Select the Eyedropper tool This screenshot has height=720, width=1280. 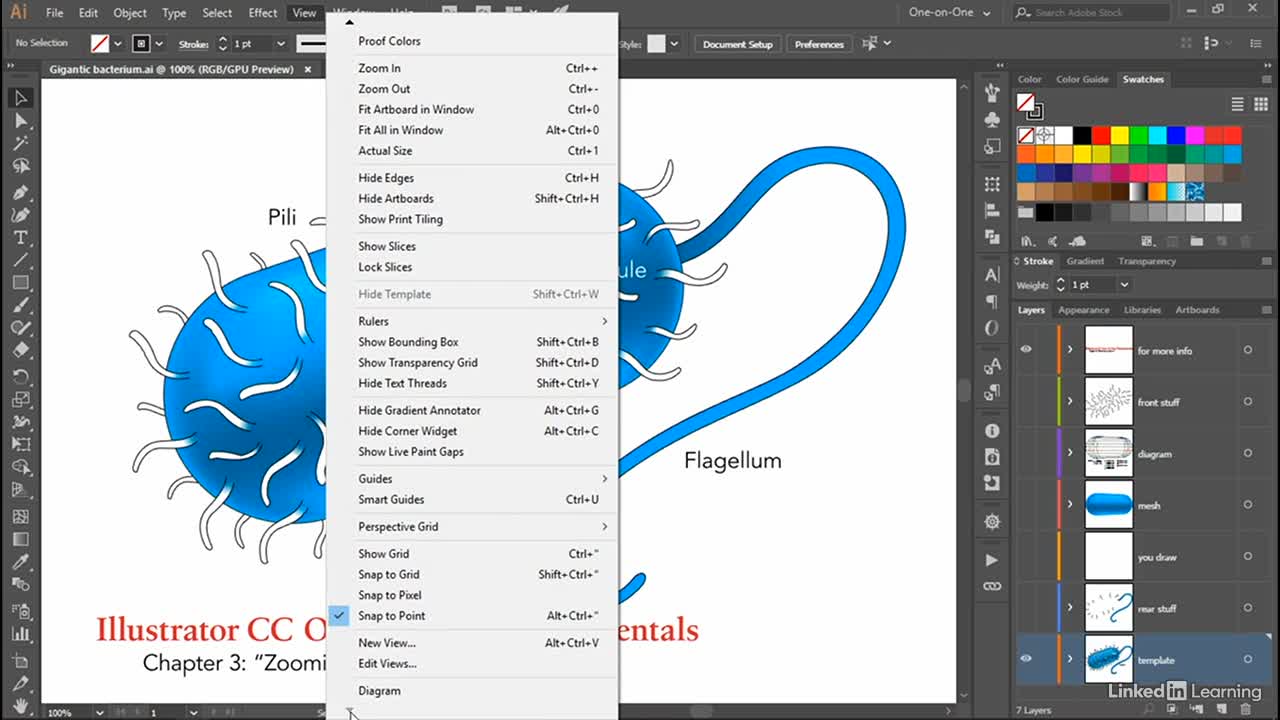20,562
